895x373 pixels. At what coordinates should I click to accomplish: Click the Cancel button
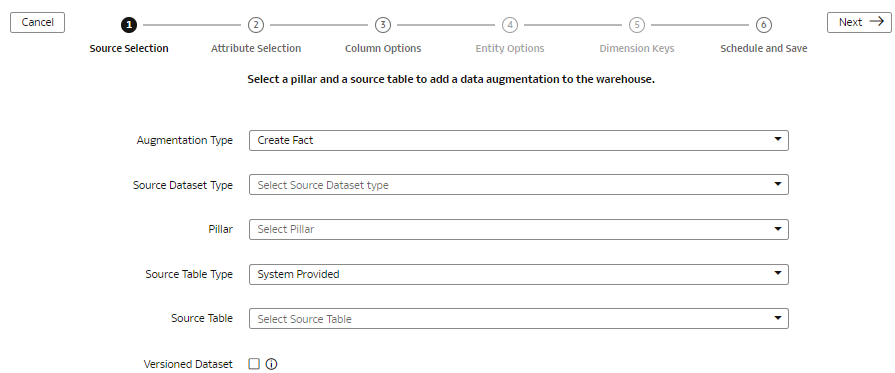point(38,22)
